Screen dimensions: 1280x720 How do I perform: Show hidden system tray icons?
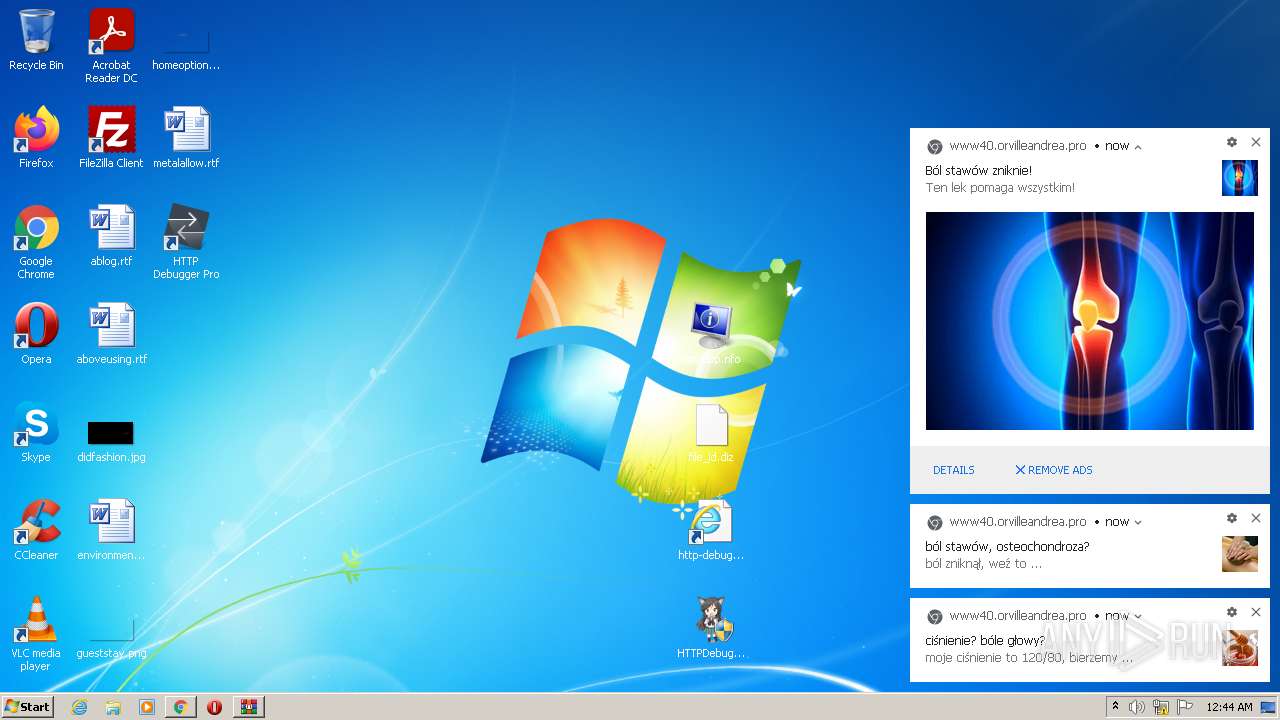tap(1115, 707)
